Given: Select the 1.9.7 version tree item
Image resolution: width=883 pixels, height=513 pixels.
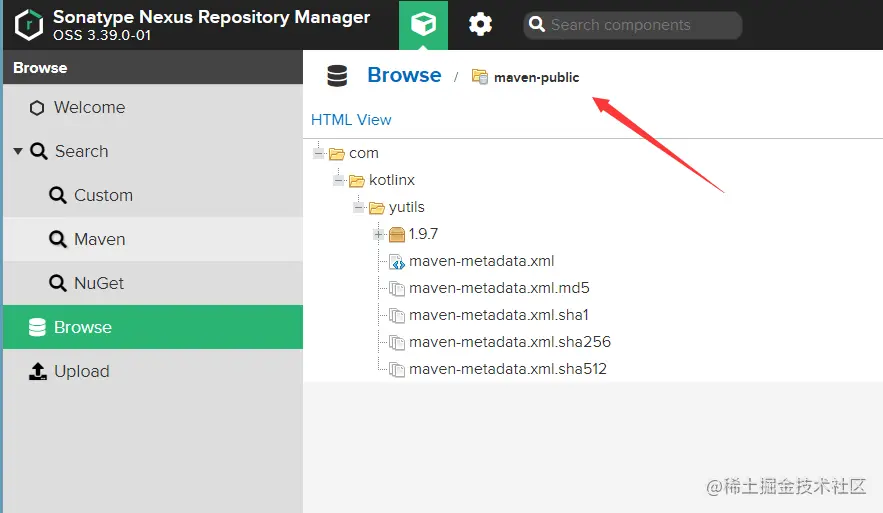Looking at the screenshot, I should (423, 234).
